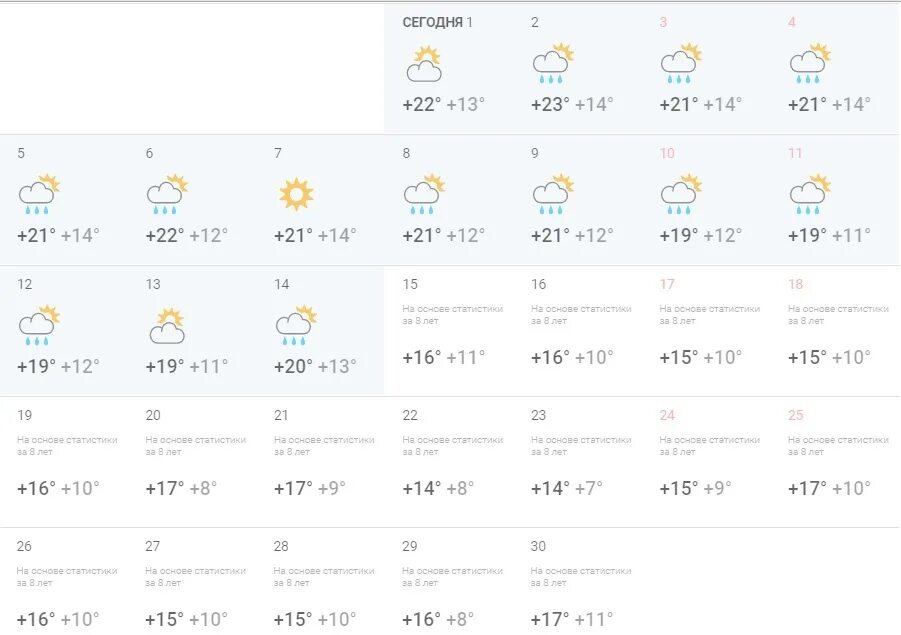
Task: Select day 26 forecast cell
Action: coord(63,581)
